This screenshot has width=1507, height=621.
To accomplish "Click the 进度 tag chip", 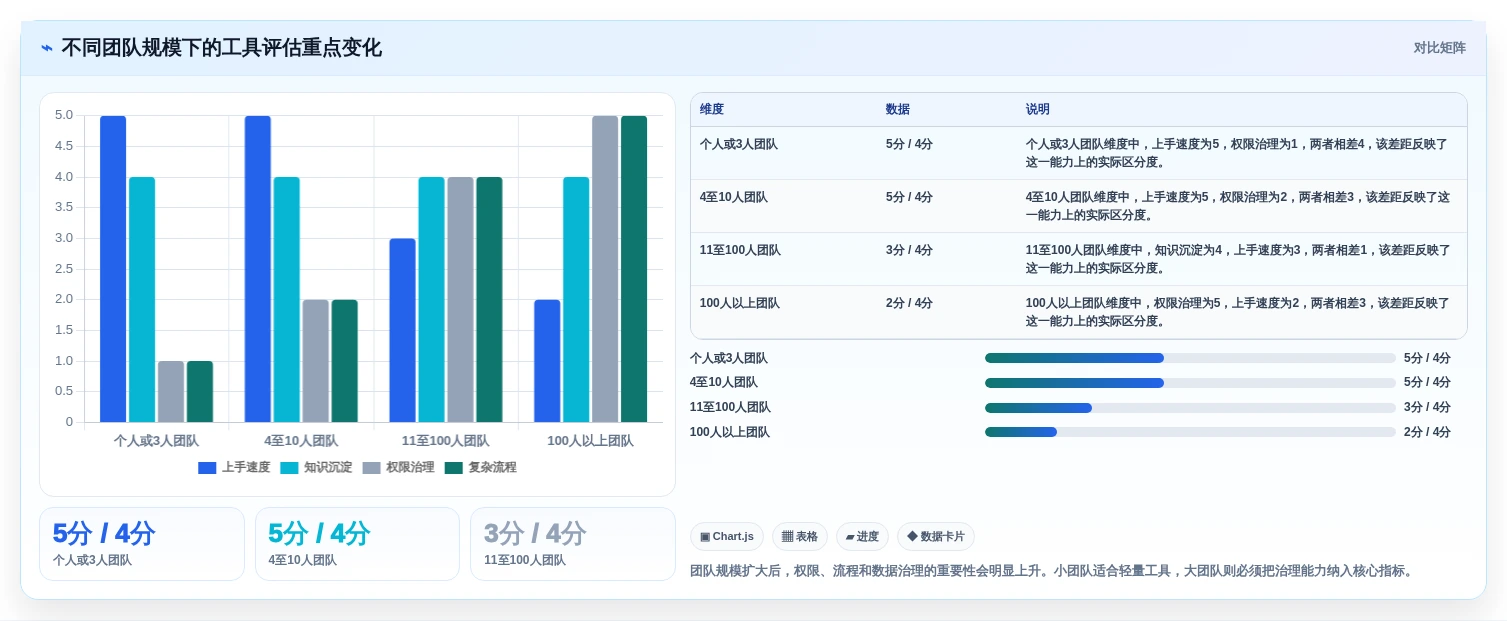I will click(x=862, y=537).
